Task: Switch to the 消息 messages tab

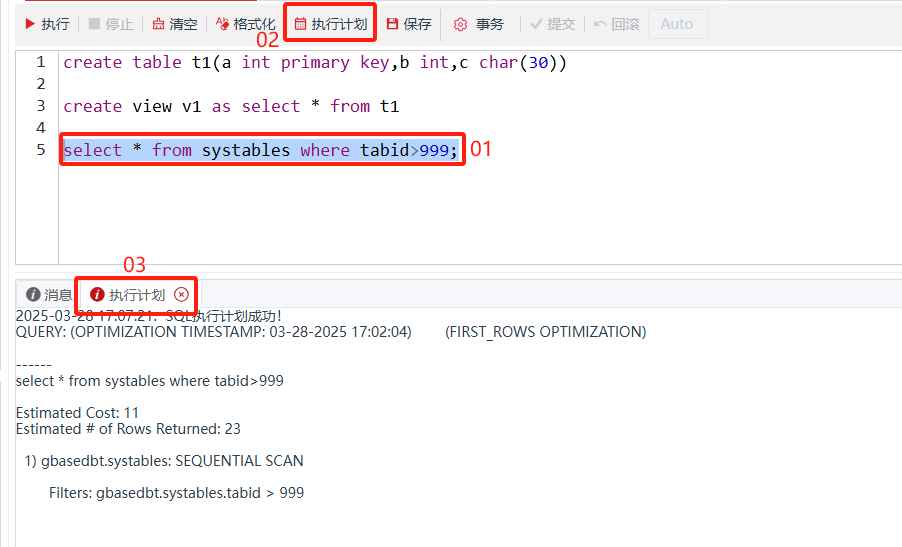Action: pyautogui.click(x=49, y=295)
